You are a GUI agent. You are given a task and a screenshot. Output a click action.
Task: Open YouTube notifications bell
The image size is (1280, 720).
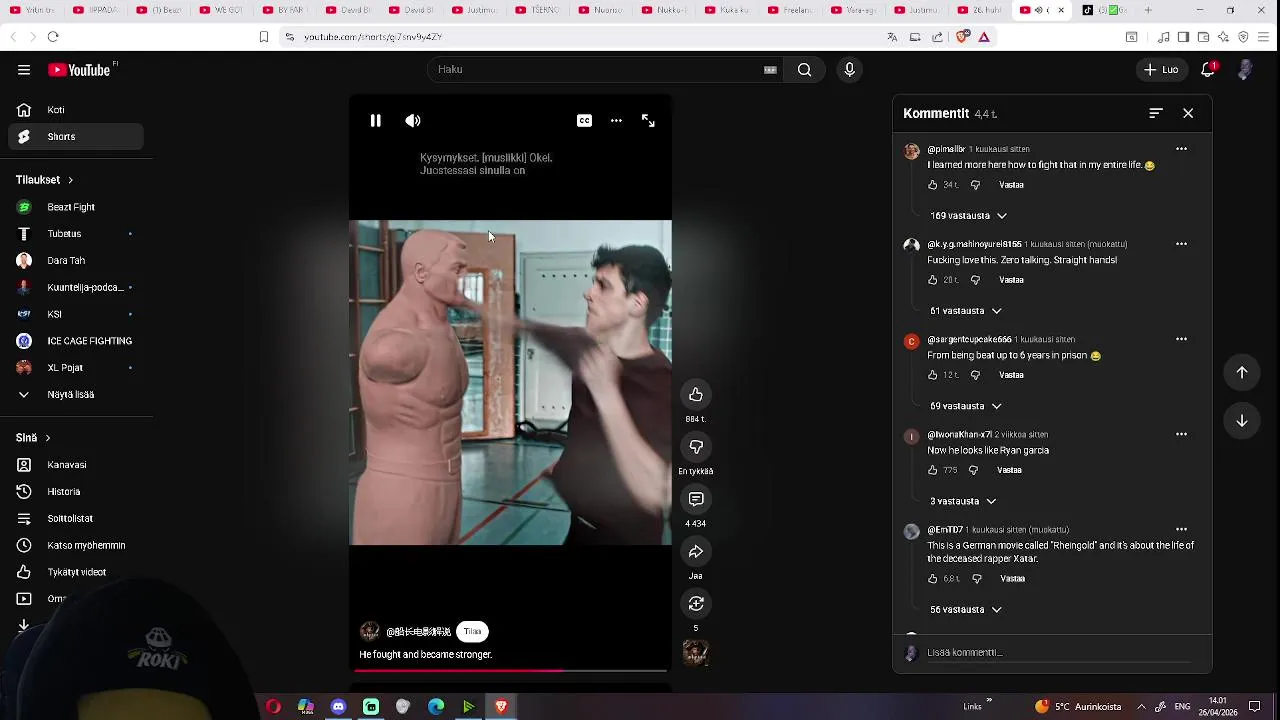(1209, 70)
